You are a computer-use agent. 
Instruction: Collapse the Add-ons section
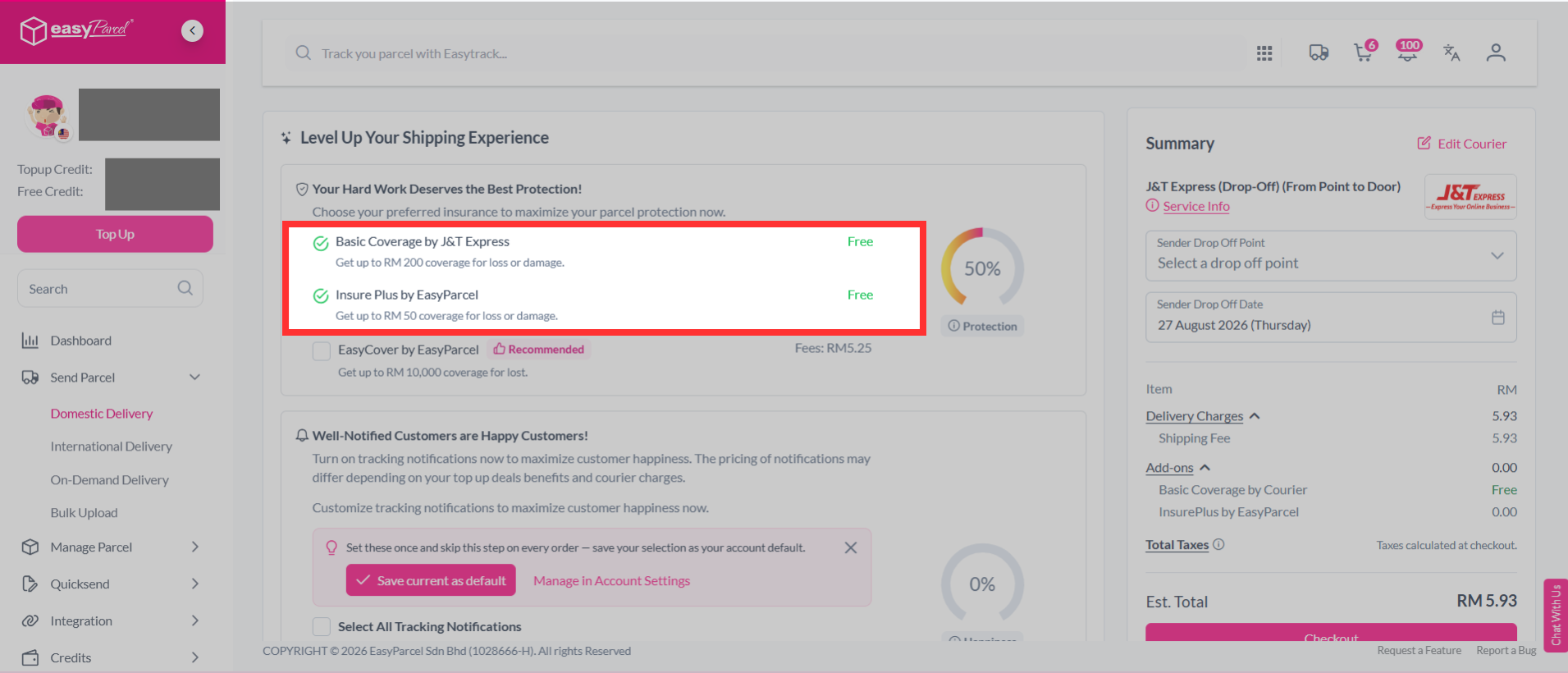tap(1205, 468)
